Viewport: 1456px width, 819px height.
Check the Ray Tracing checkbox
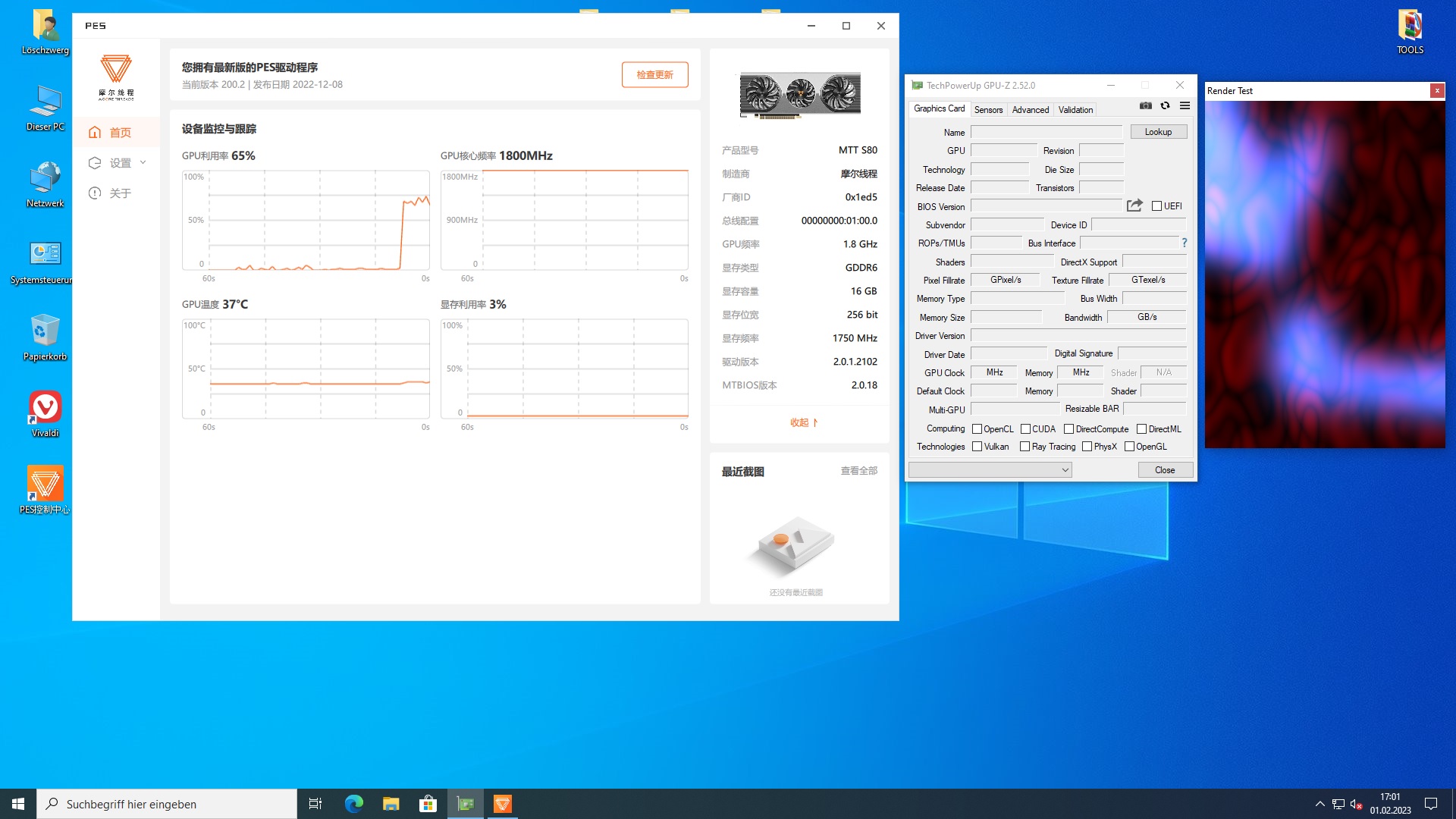(x=1025, y=447)
